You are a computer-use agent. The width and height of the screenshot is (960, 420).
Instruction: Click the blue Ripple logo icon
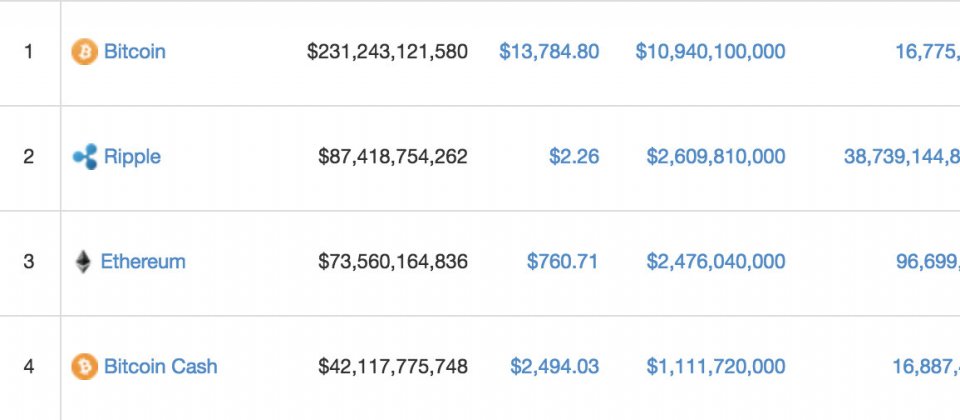(85, 157)
